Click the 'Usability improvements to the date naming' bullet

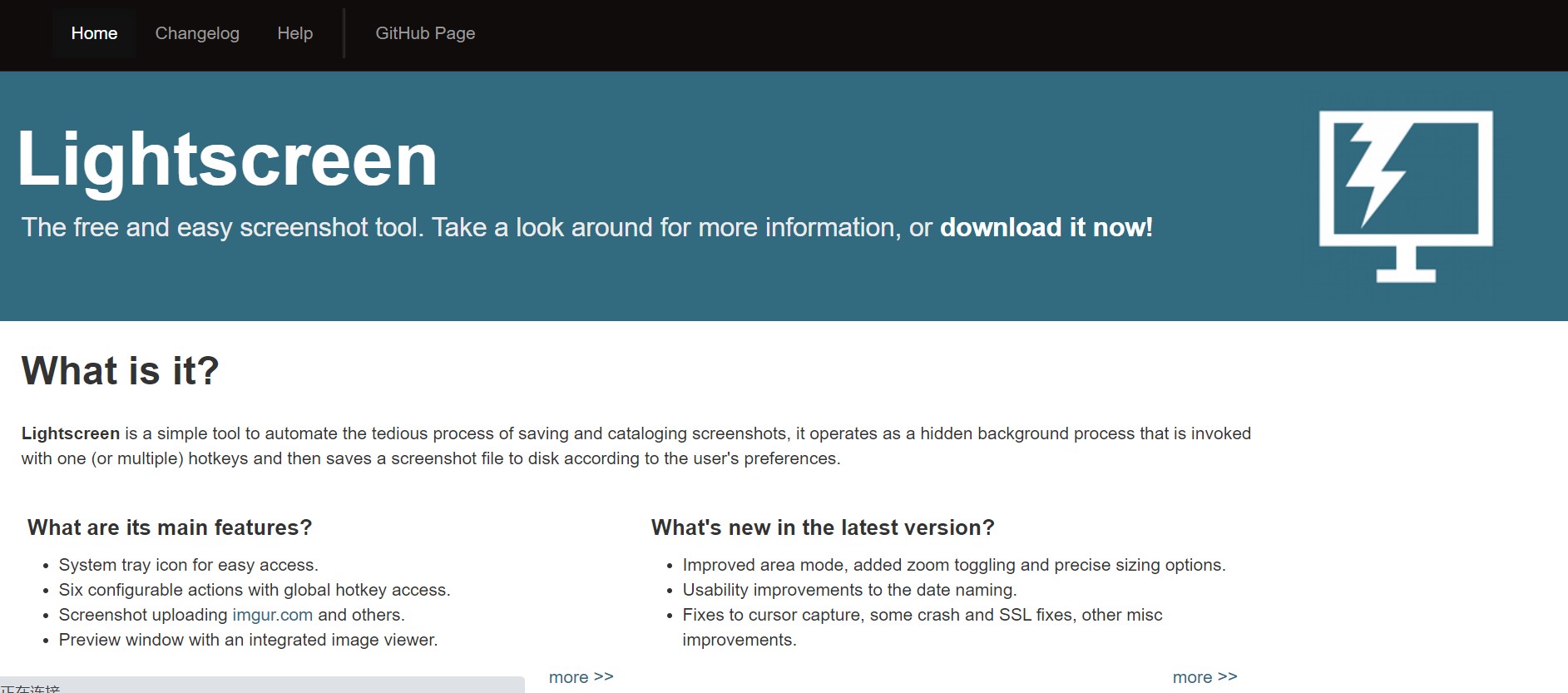(849, 590)
